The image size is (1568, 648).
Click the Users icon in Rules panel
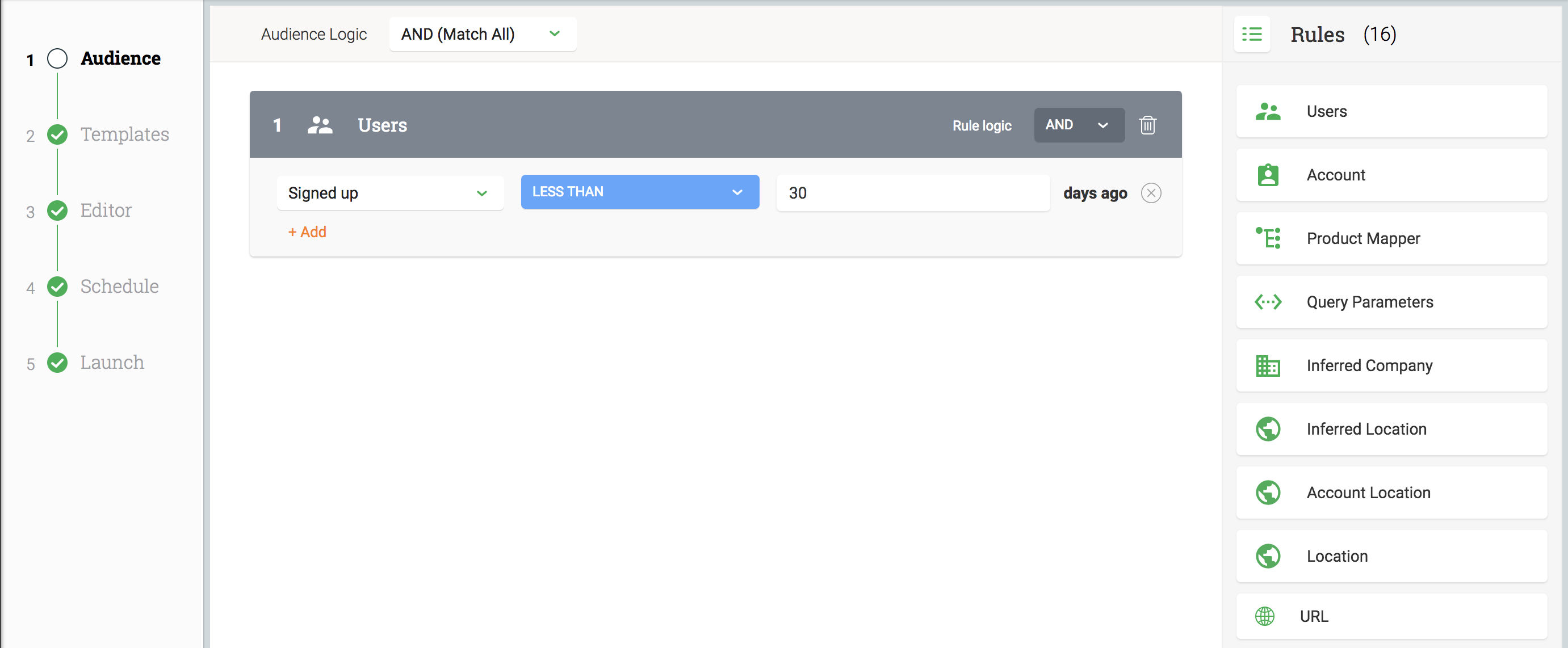click(x=1268, y=111)
